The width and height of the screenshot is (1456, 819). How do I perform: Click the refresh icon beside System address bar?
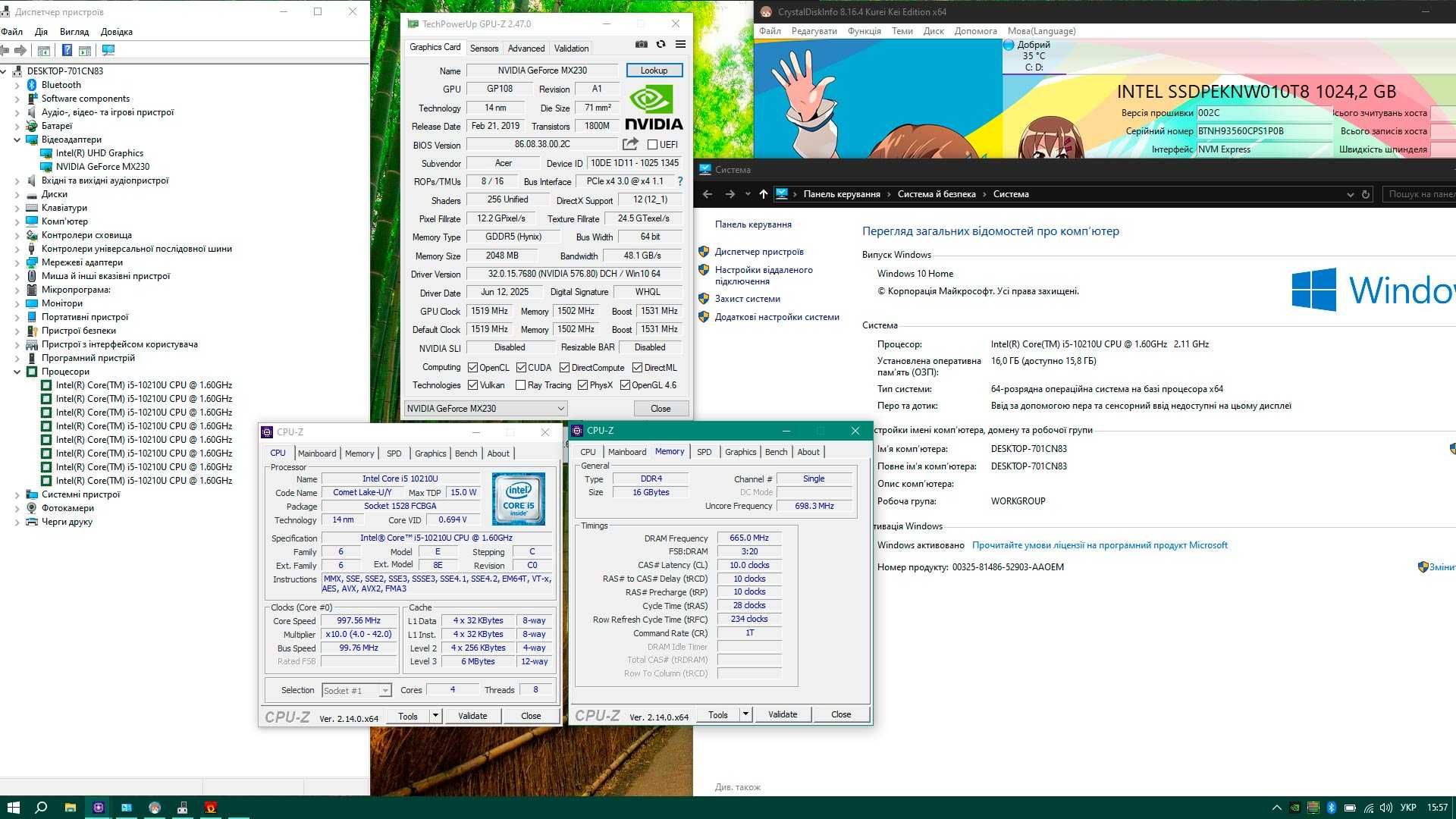1366,194
